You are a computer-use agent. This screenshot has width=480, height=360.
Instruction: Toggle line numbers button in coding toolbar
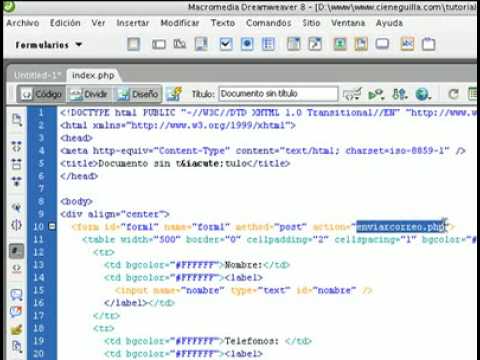click(17, 252)
